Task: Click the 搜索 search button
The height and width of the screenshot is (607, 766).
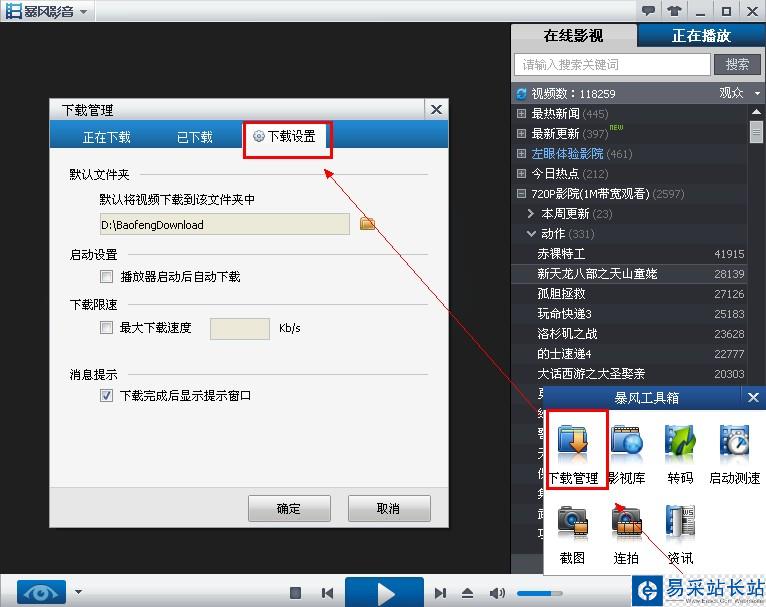Action: click(x=737, y=64)
